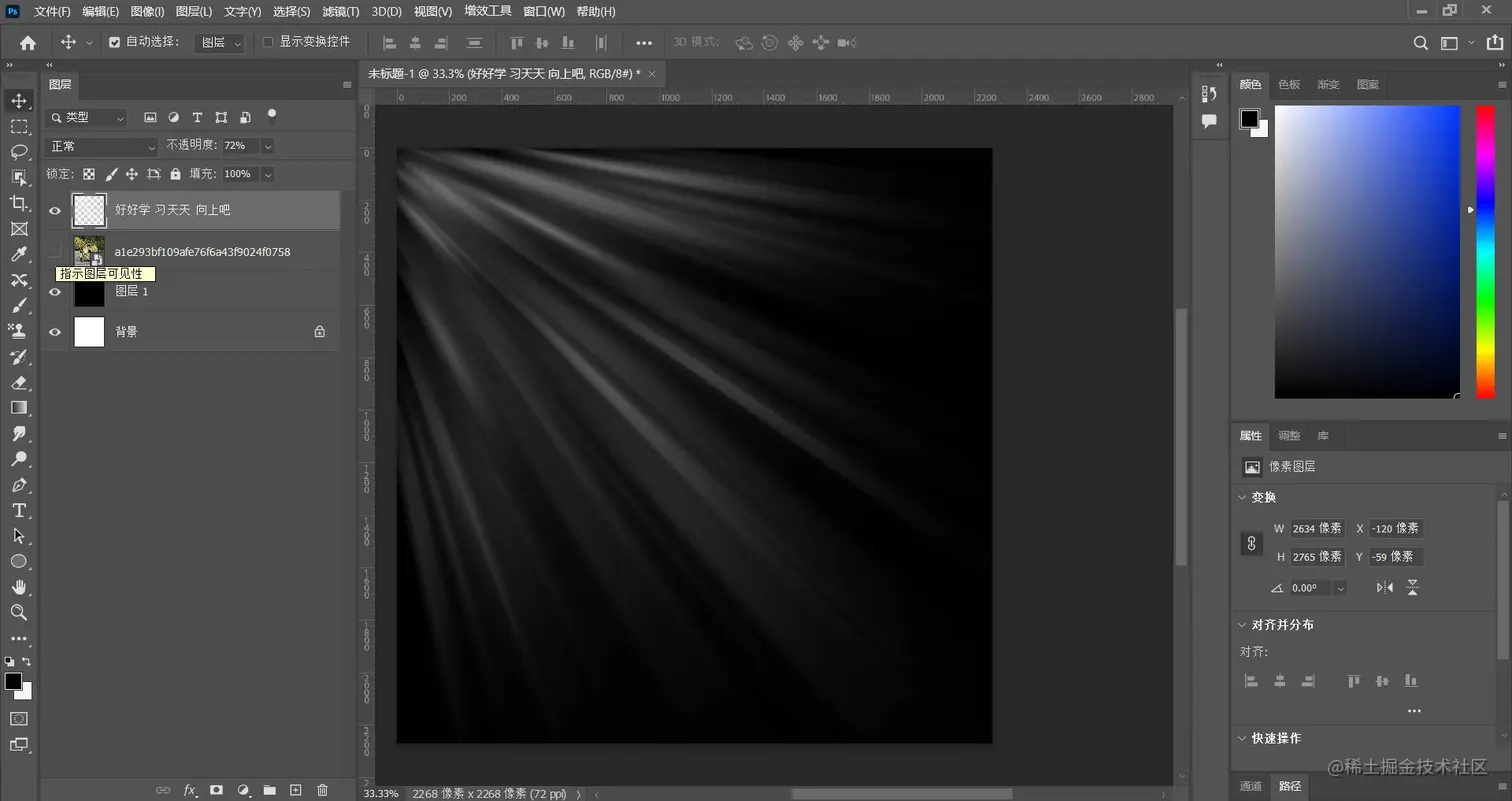
Task: Click the delete layer trash button
Action: pyautogui.click(x=322, y=790)
